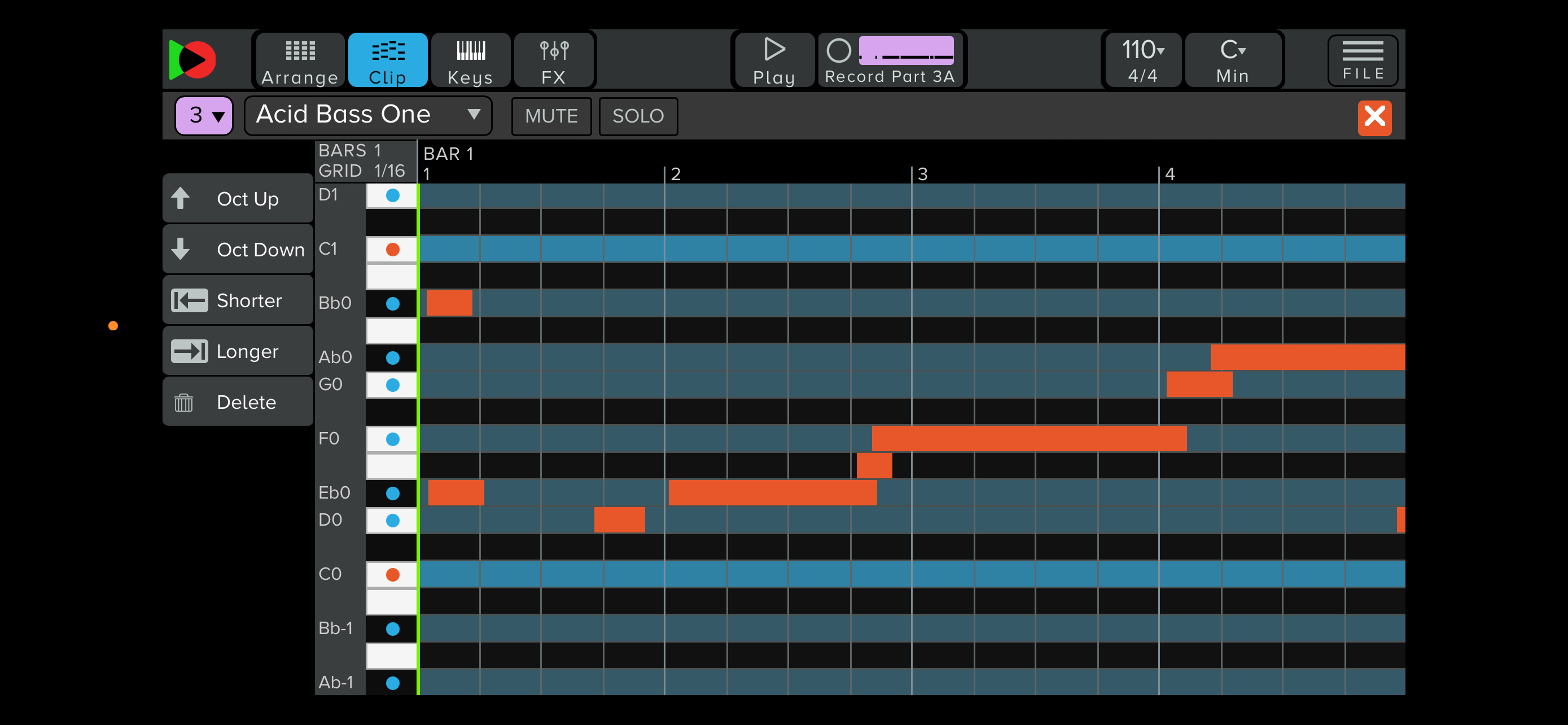
Task: Make the note Longer
Action: [x=238, y=351]
